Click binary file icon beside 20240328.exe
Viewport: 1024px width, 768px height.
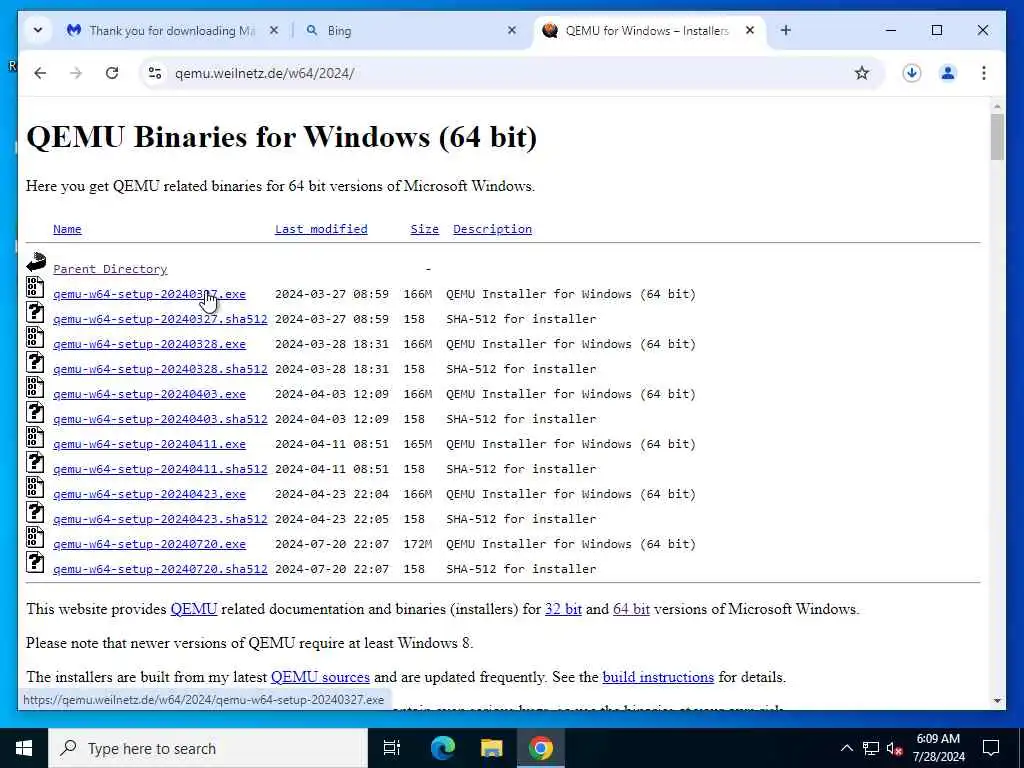(x=35, y=337)
